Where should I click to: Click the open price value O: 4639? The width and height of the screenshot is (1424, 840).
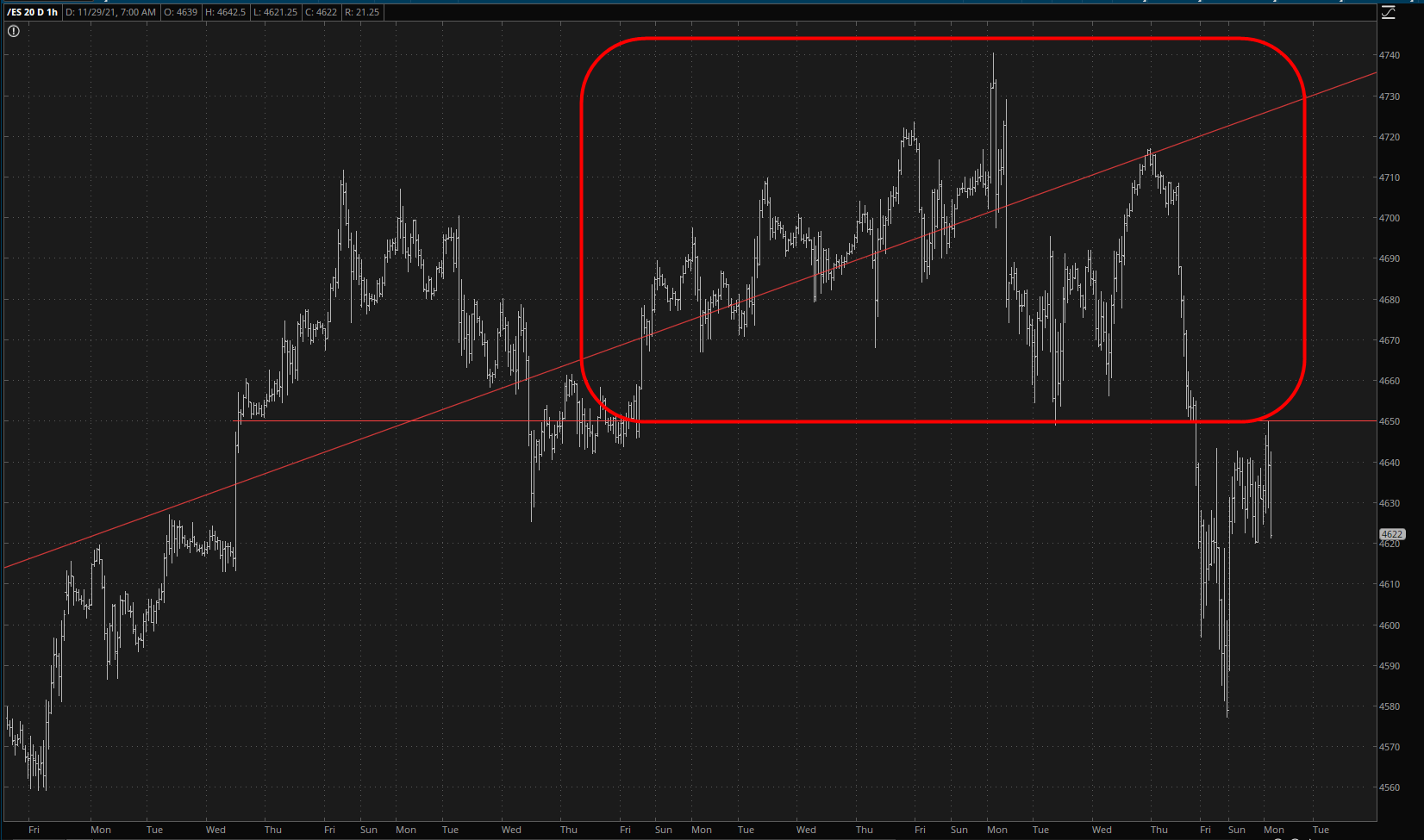pos(180,12)
